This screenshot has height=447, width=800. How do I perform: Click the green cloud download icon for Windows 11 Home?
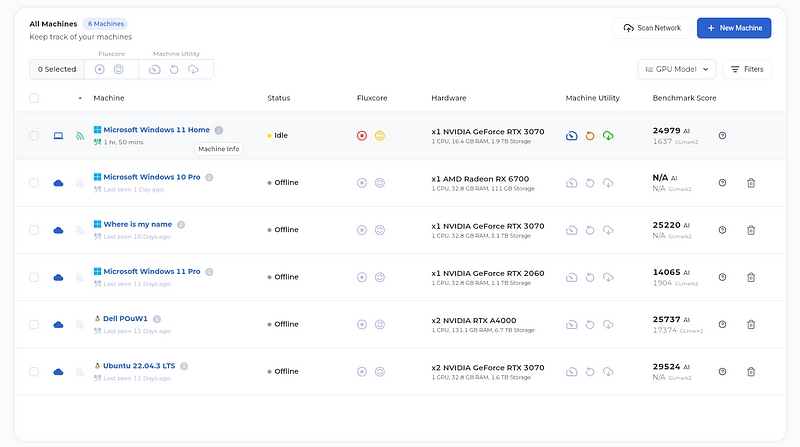pos(608,136)
